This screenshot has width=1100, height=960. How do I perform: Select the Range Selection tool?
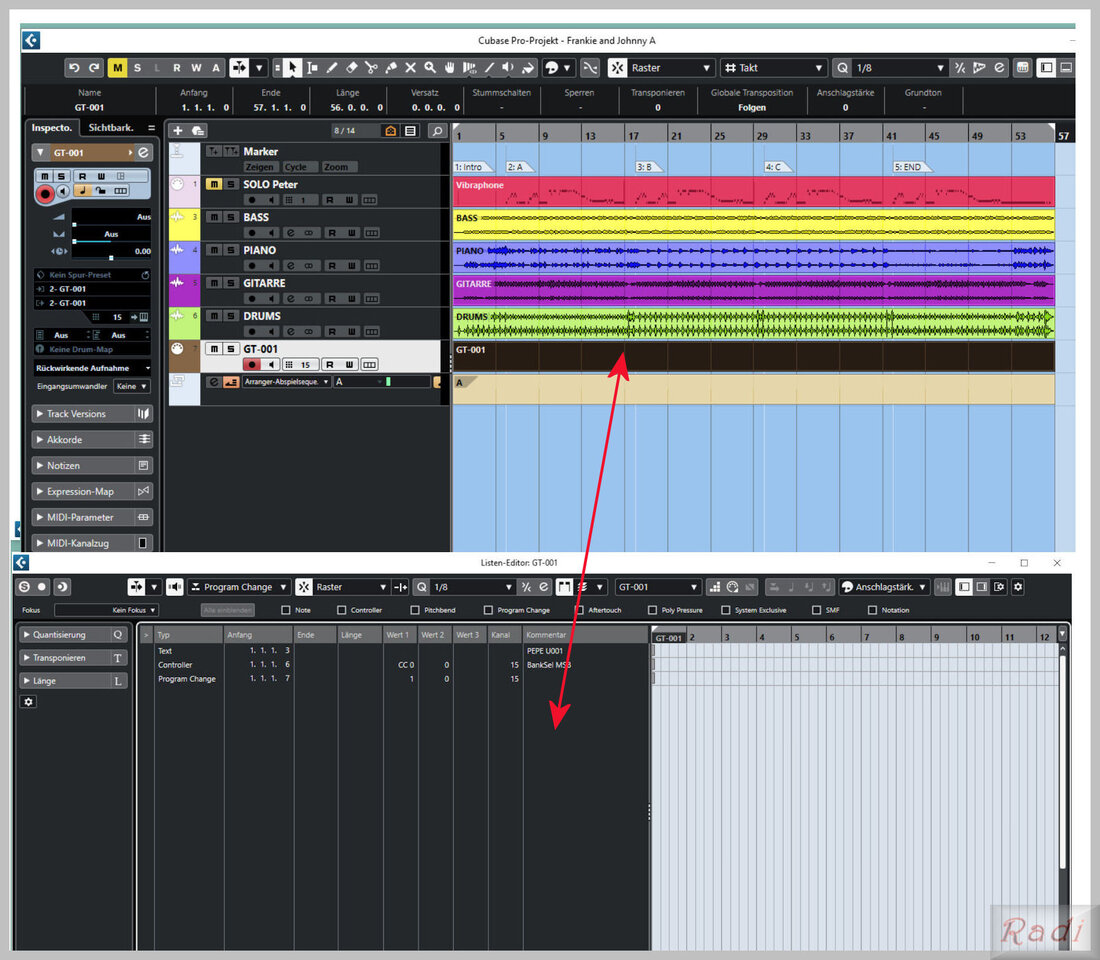tap(312, 68)
